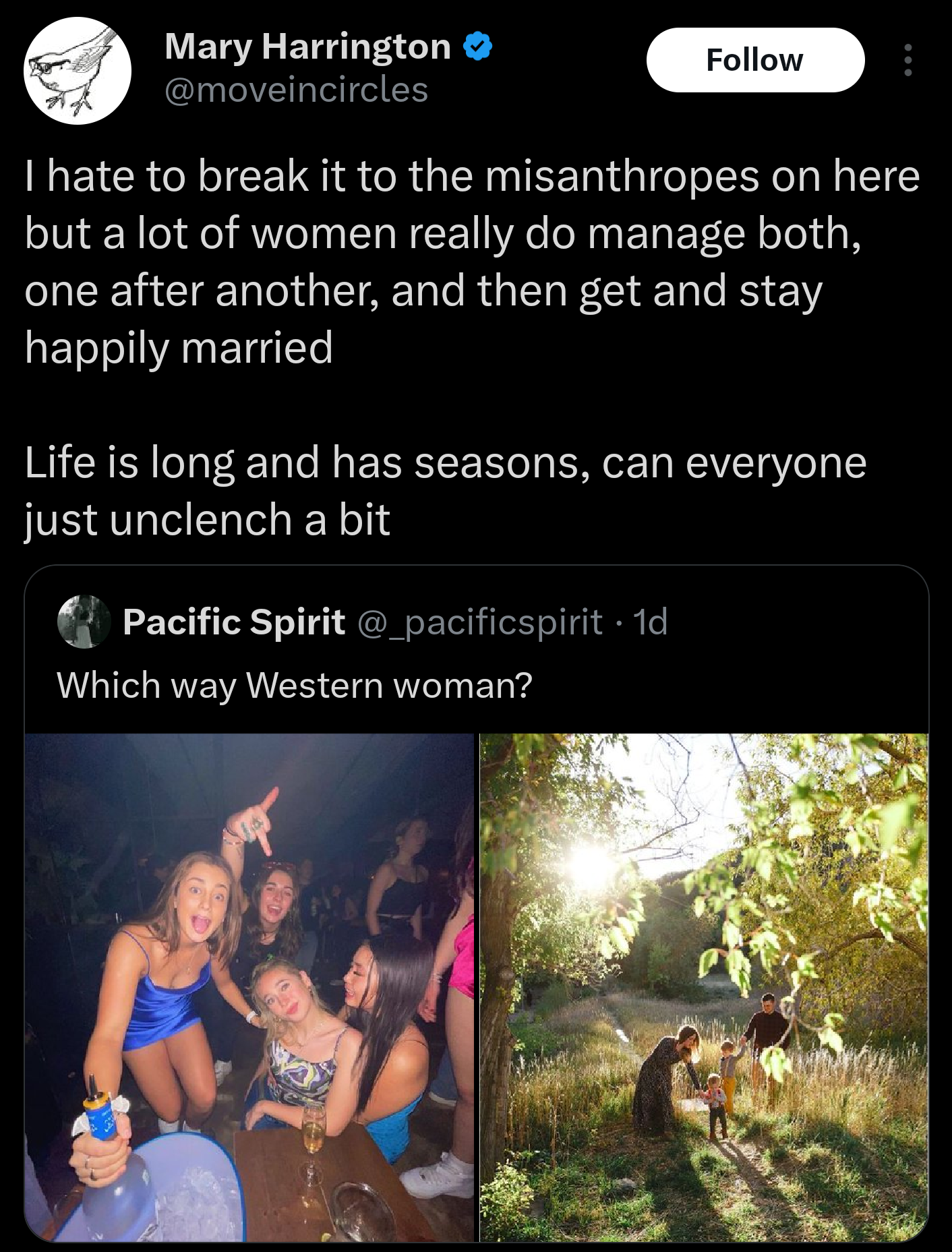
Task: Click the 'happily married' text line
Action: tap(179, 349)
